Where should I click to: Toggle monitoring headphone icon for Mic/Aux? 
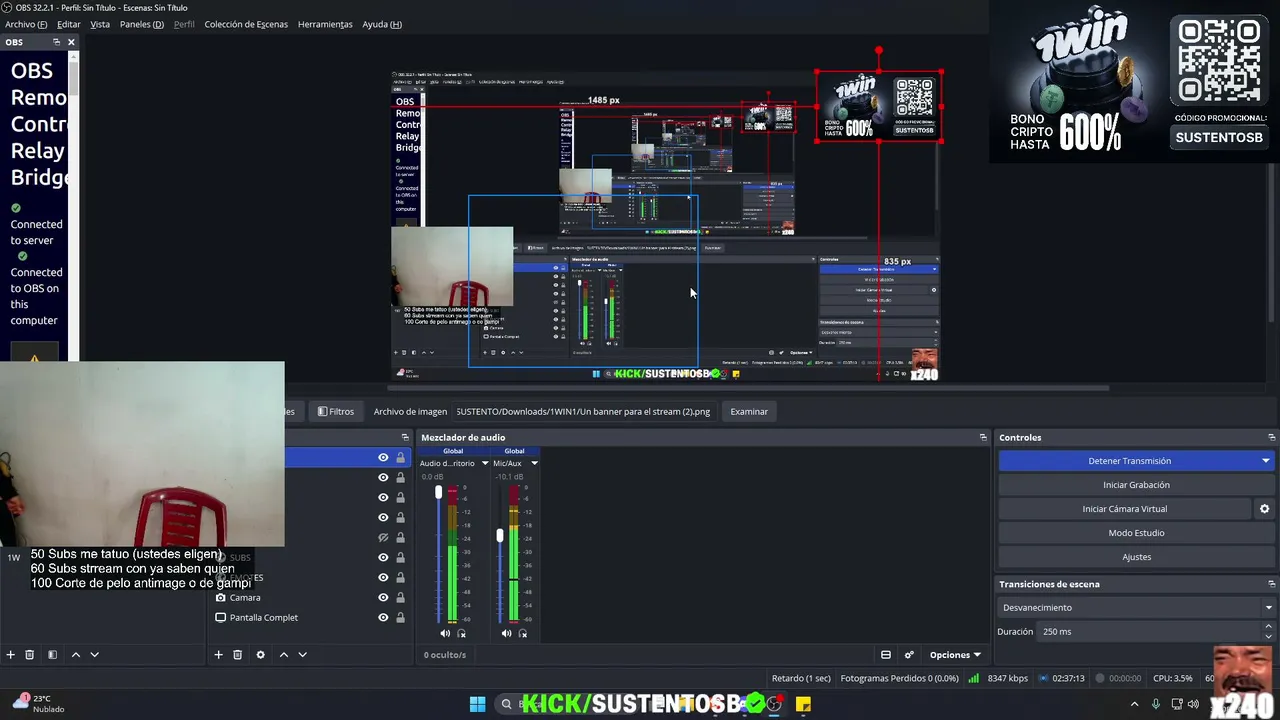click(522, 633)
